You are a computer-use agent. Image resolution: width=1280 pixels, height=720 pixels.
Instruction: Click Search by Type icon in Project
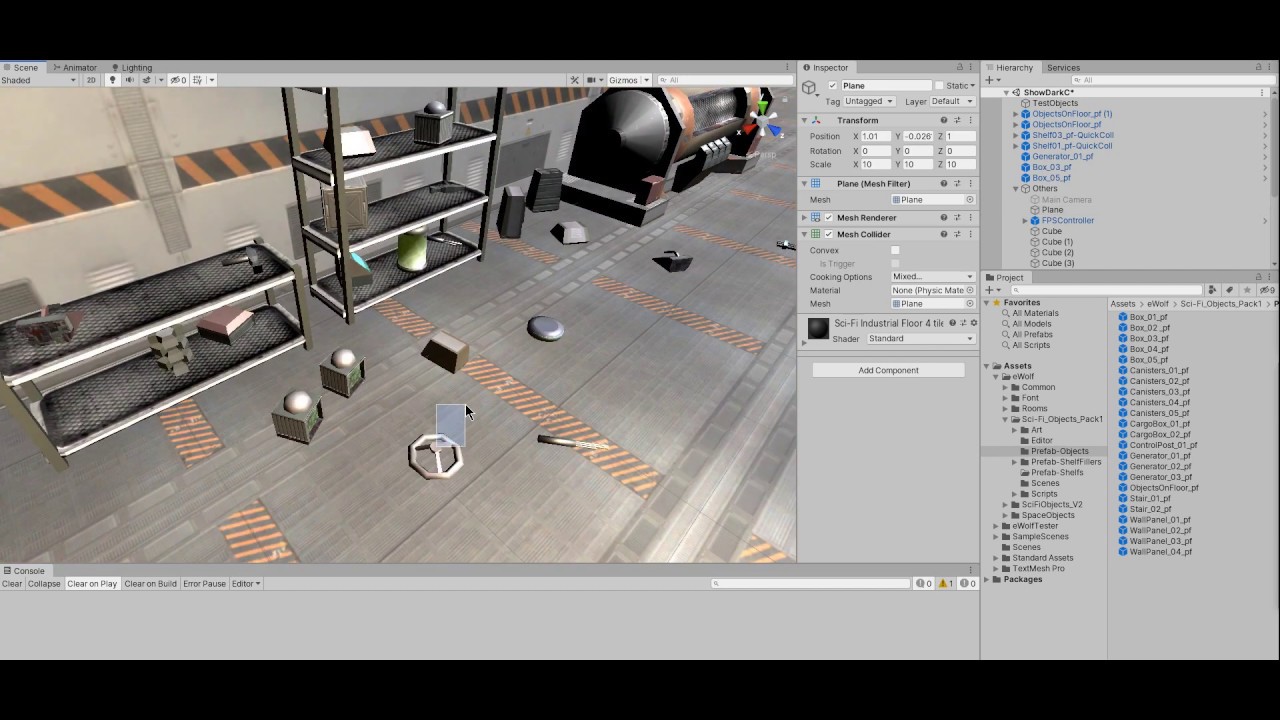tap(1213, 290)
